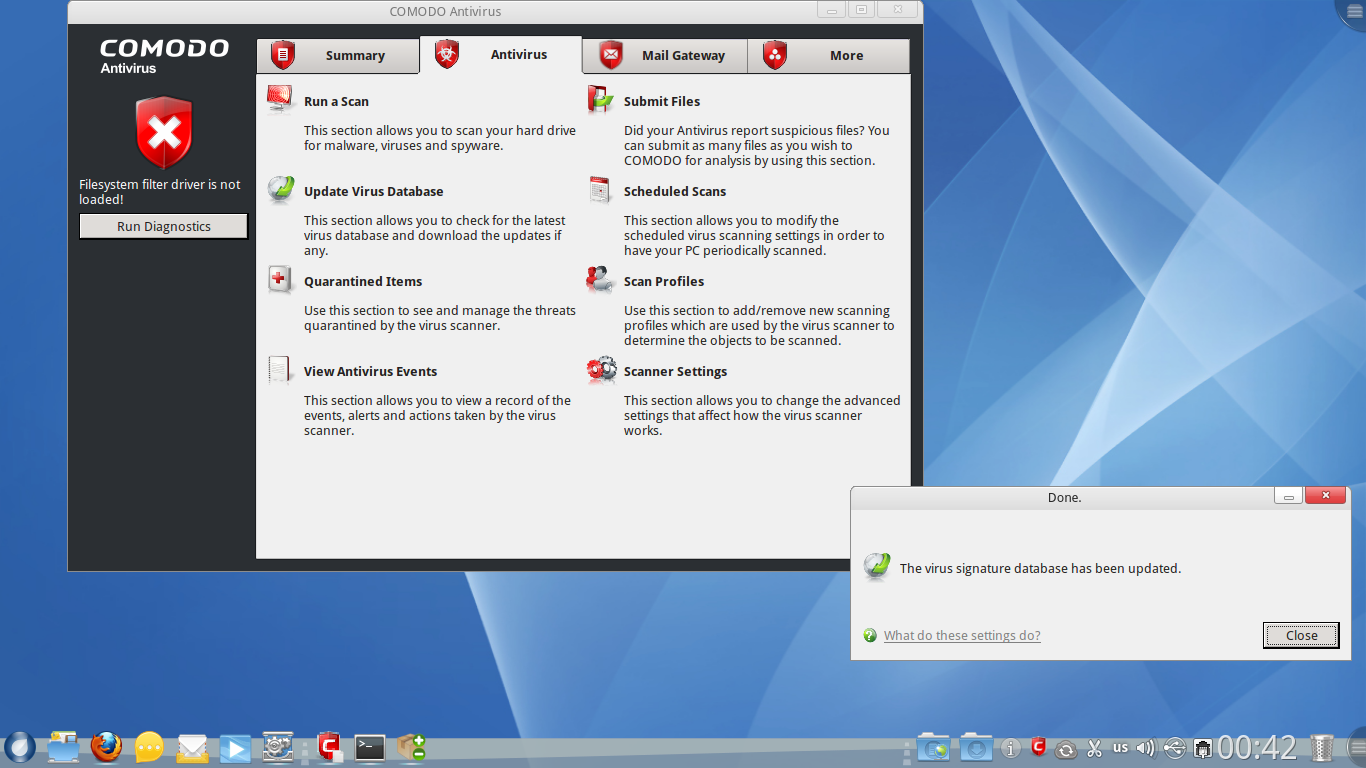Click the Submit Files icon
The height and width of the screenshot is (768, 1366).
(x=600, y=100)
